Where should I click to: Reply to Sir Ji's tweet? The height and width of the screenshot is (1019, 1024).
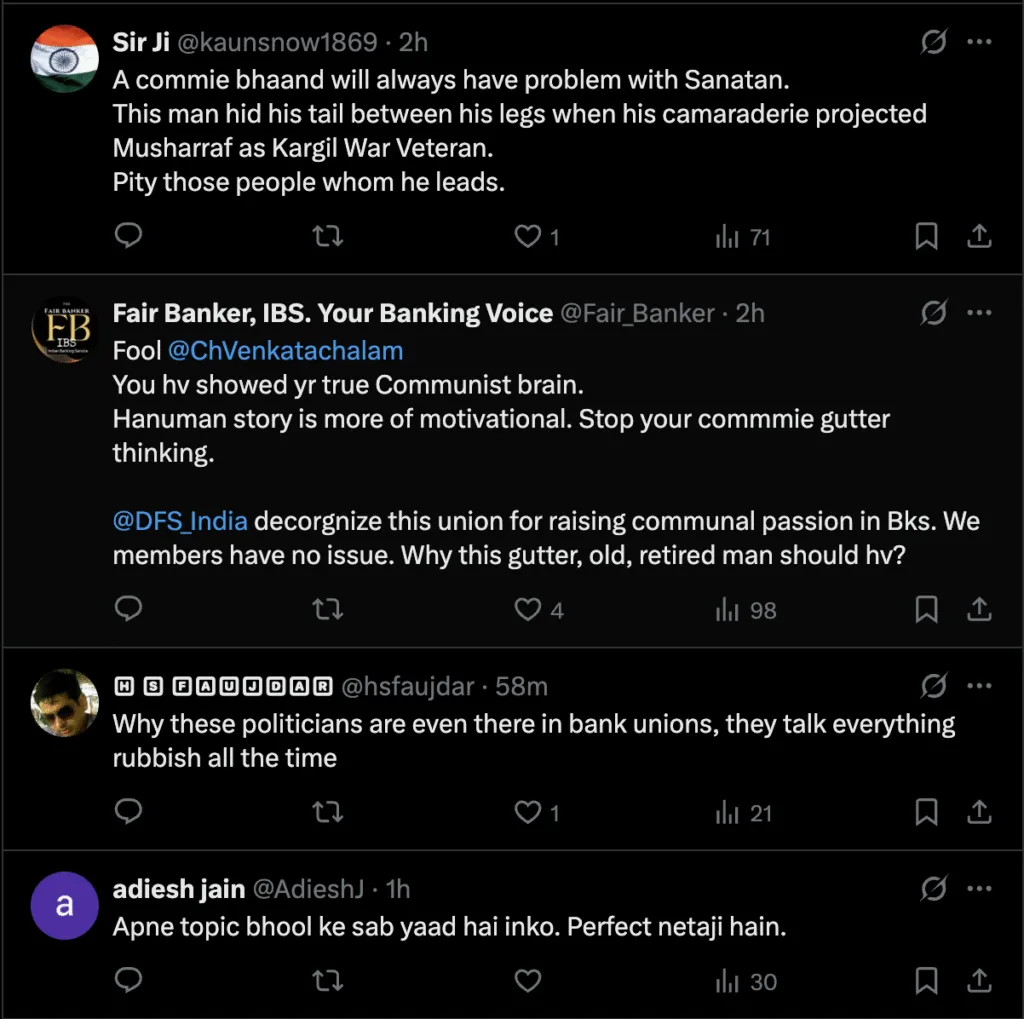click(129, 236)
